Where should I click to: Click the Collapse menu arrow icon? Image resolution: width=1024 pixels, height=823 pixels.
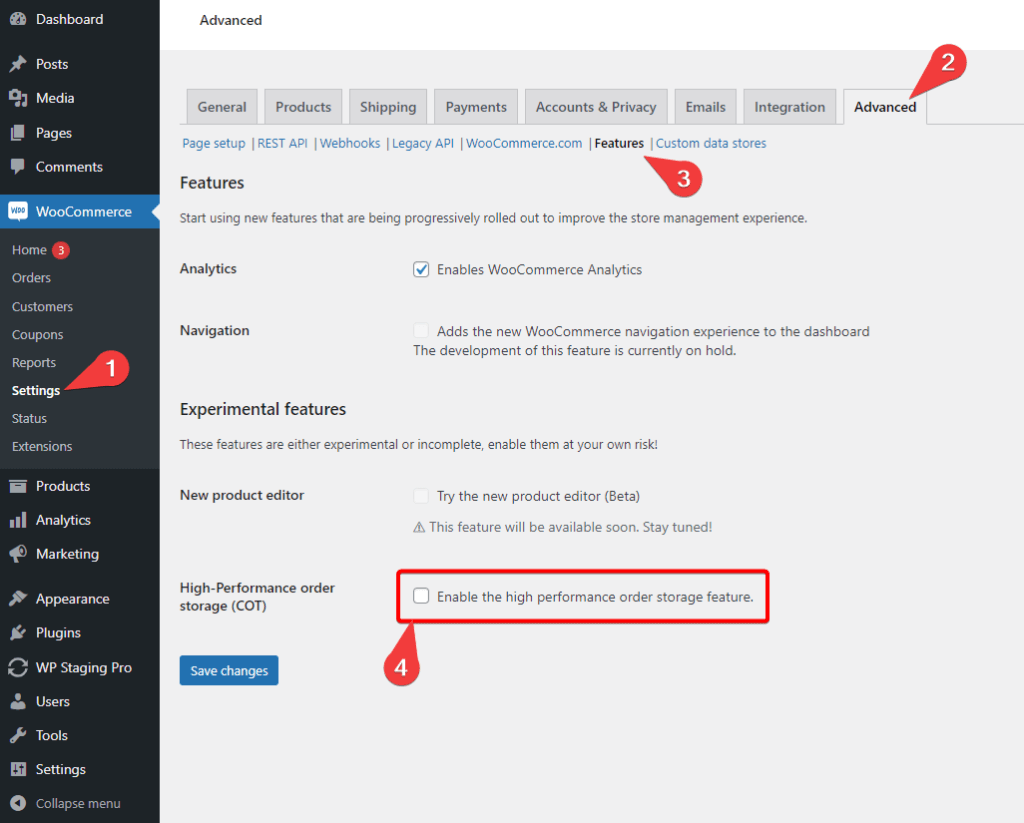click(x=18, y=803)
